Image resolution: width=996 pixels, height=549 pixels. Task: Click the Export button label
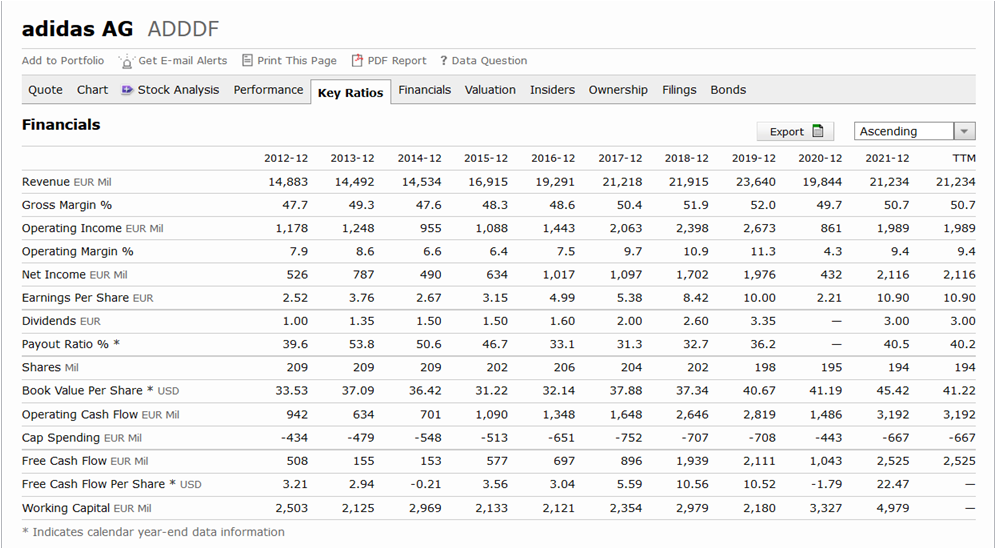click(786, 132)
